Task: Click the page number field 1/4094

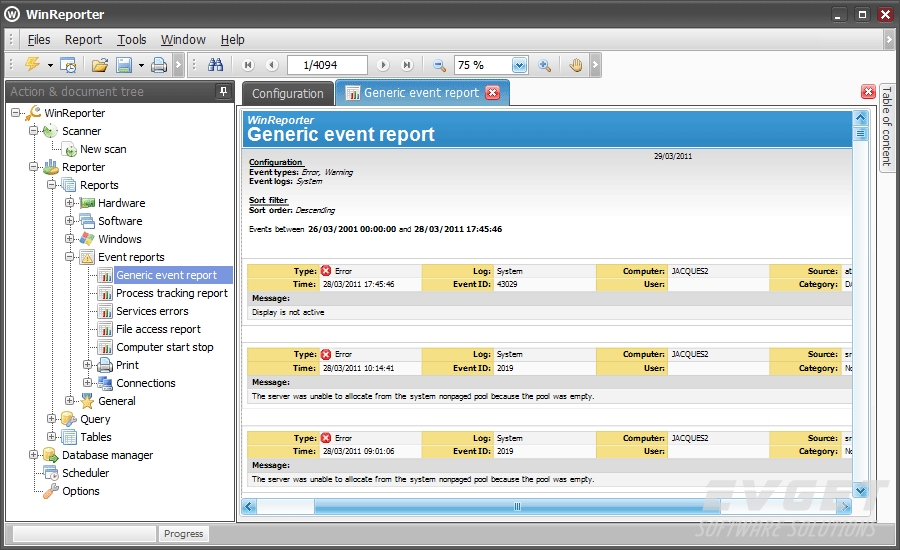Action: pyautogui.click(x=327, y=65)
